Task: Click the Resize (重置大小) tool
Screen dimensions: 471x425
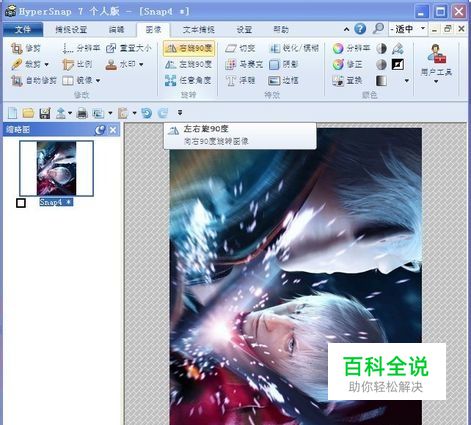Action: [x=129, y=48]
